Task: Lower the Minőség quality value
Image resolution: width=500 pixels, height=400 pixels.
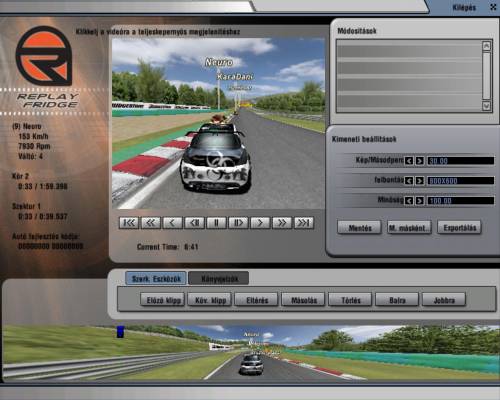Action: 409,201
